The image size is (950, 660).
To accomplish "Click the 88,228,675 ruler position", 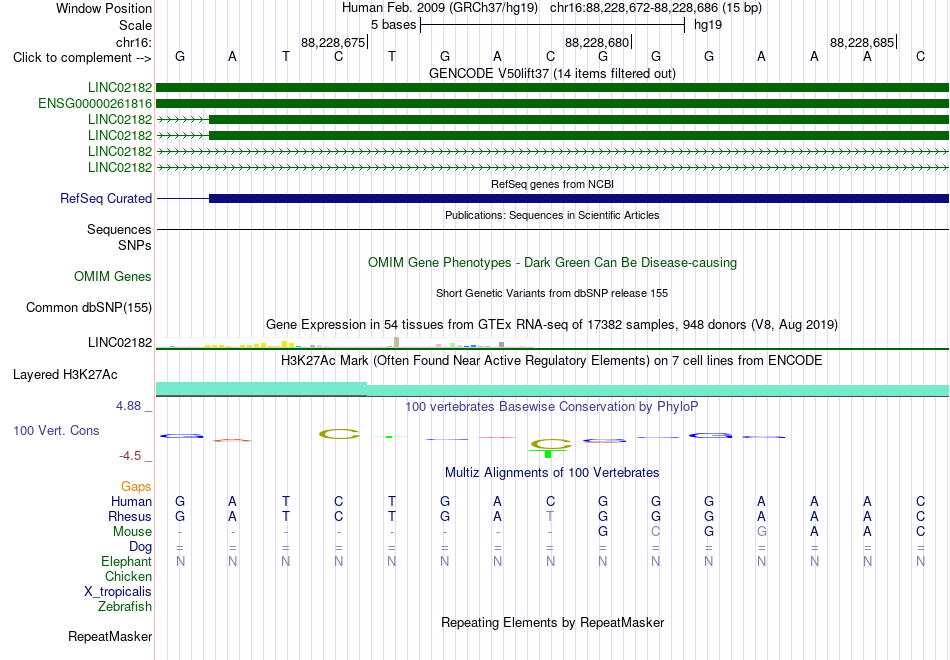I will 333,42.
